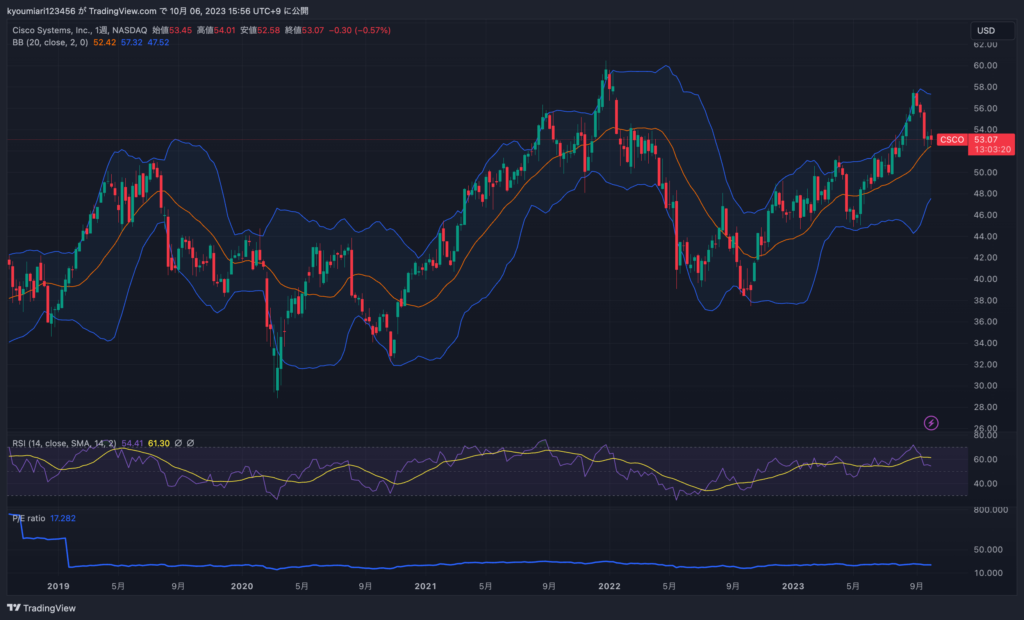Click the 50.000 label on P/E scale

pyautogui.click(x=988, y=549)
